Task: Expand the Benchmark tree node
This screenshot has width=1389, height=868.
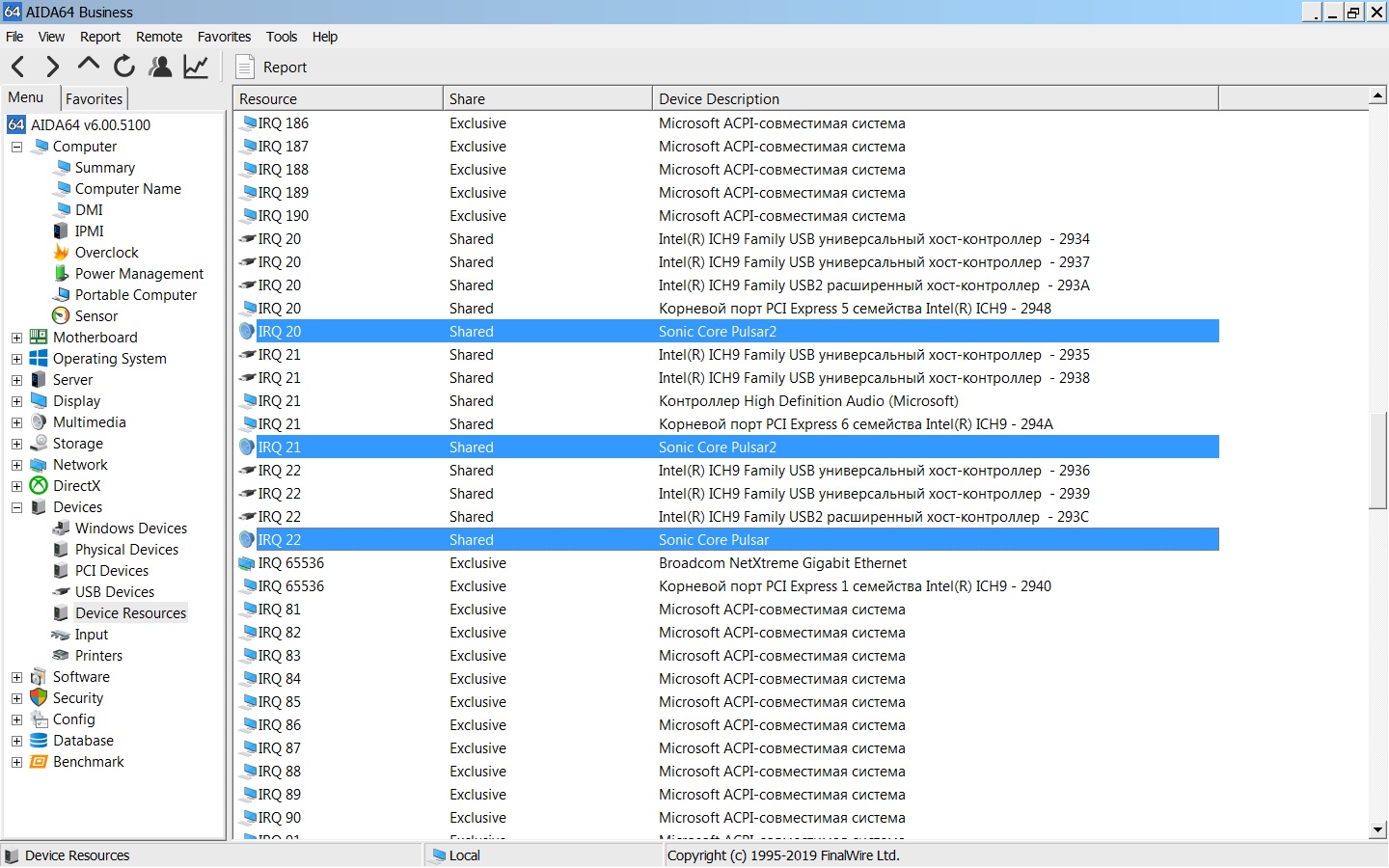Action: pyautogui.click(x=16, y=762)
